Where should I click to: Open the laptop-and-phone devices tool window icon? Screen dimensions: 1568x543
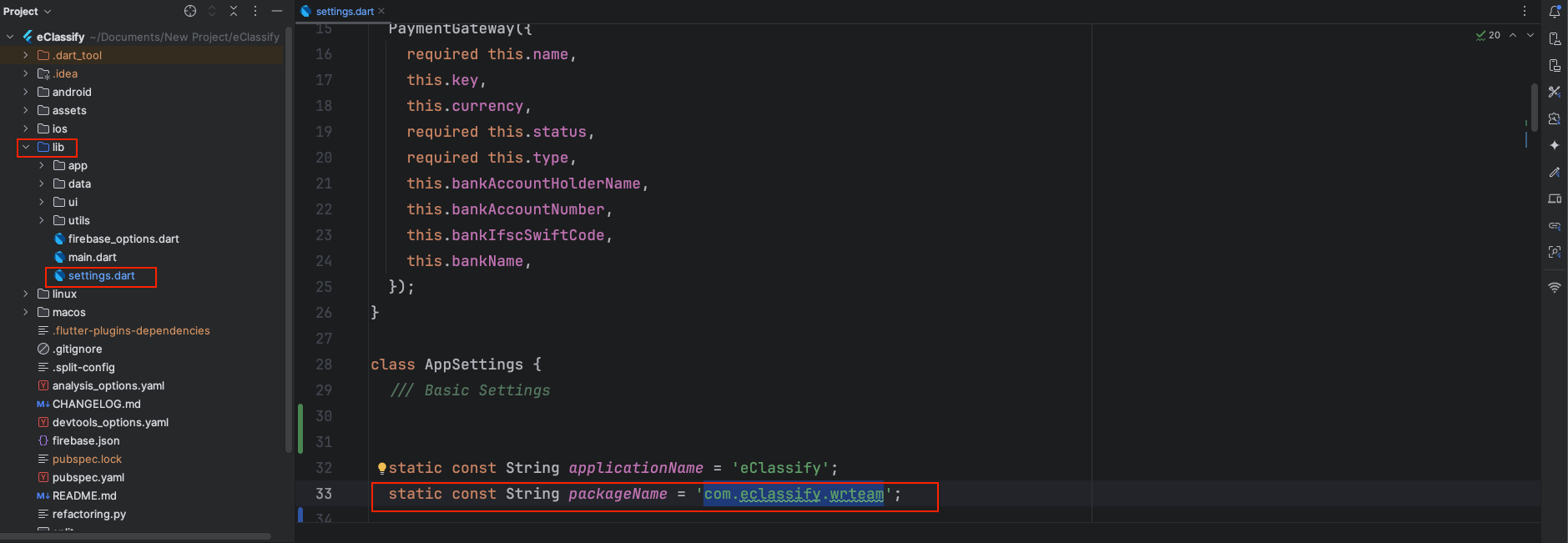tap(1555, 199)
